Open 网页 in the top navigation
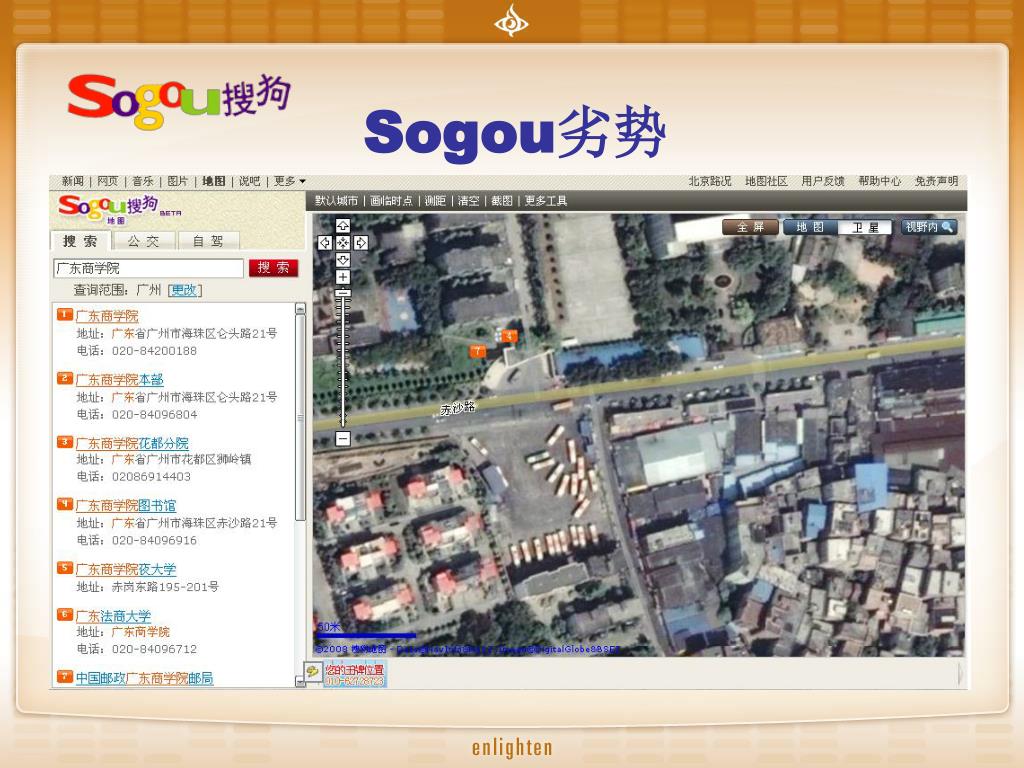Screen dimensions: 1024x768 [x=108, y=181]
